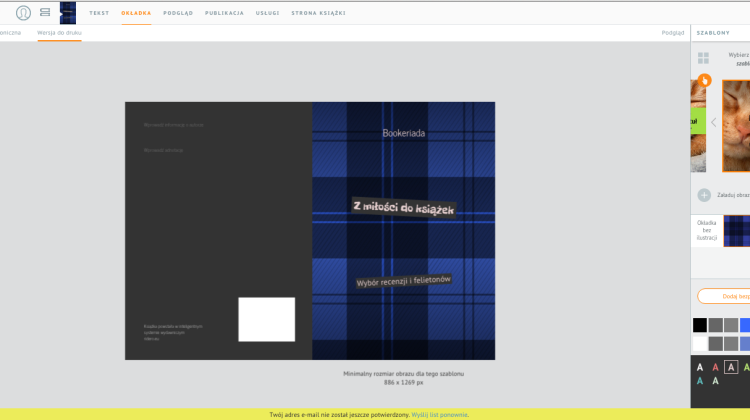Screen dimensions: 750x420
Task: Click the Dodaj button in sidebar
Action: (724, 297)
